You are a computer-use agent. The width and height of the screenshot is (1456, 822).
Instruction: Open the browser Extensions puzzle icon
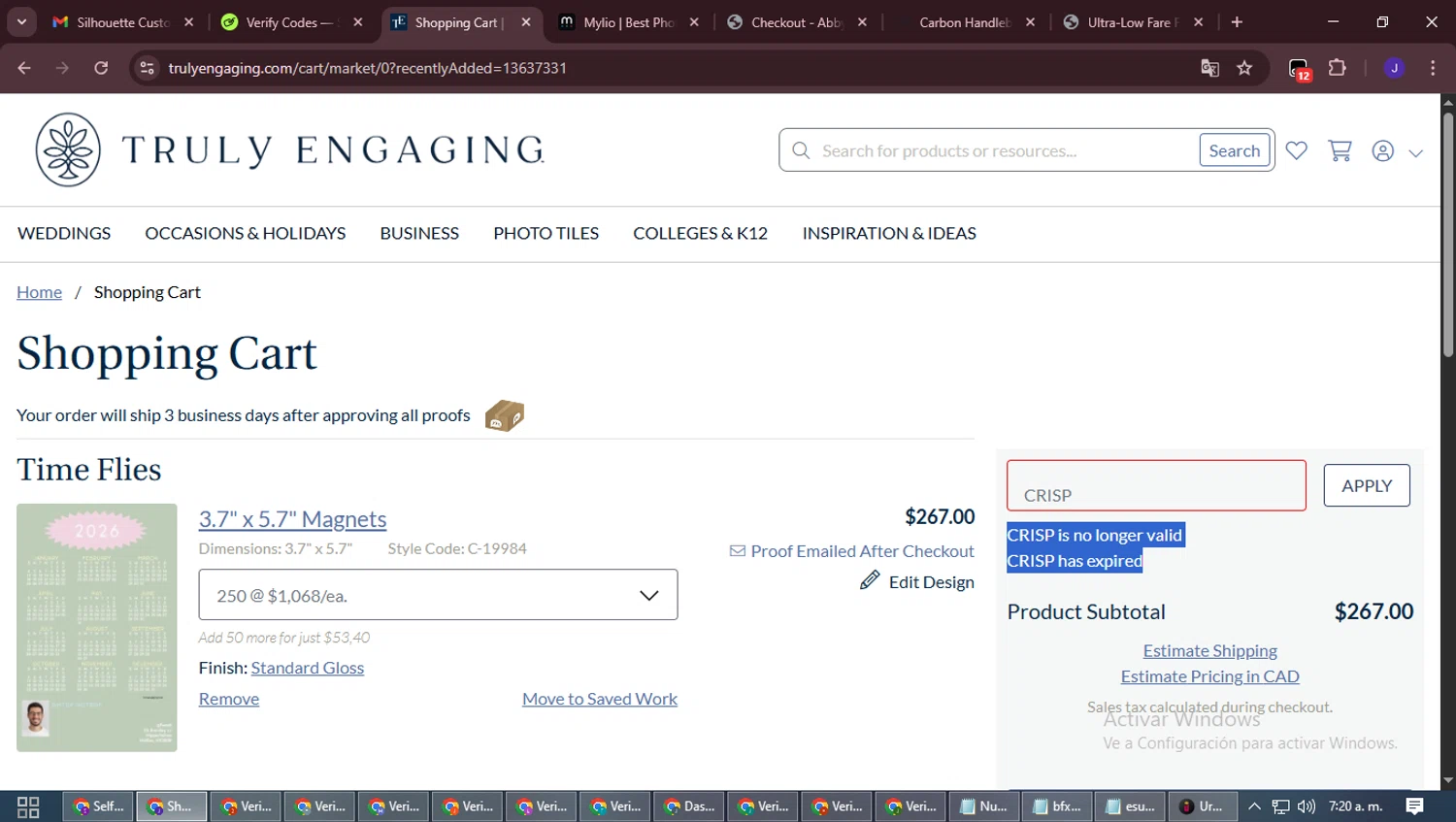pyautogui.click(x=1338, y=68)
